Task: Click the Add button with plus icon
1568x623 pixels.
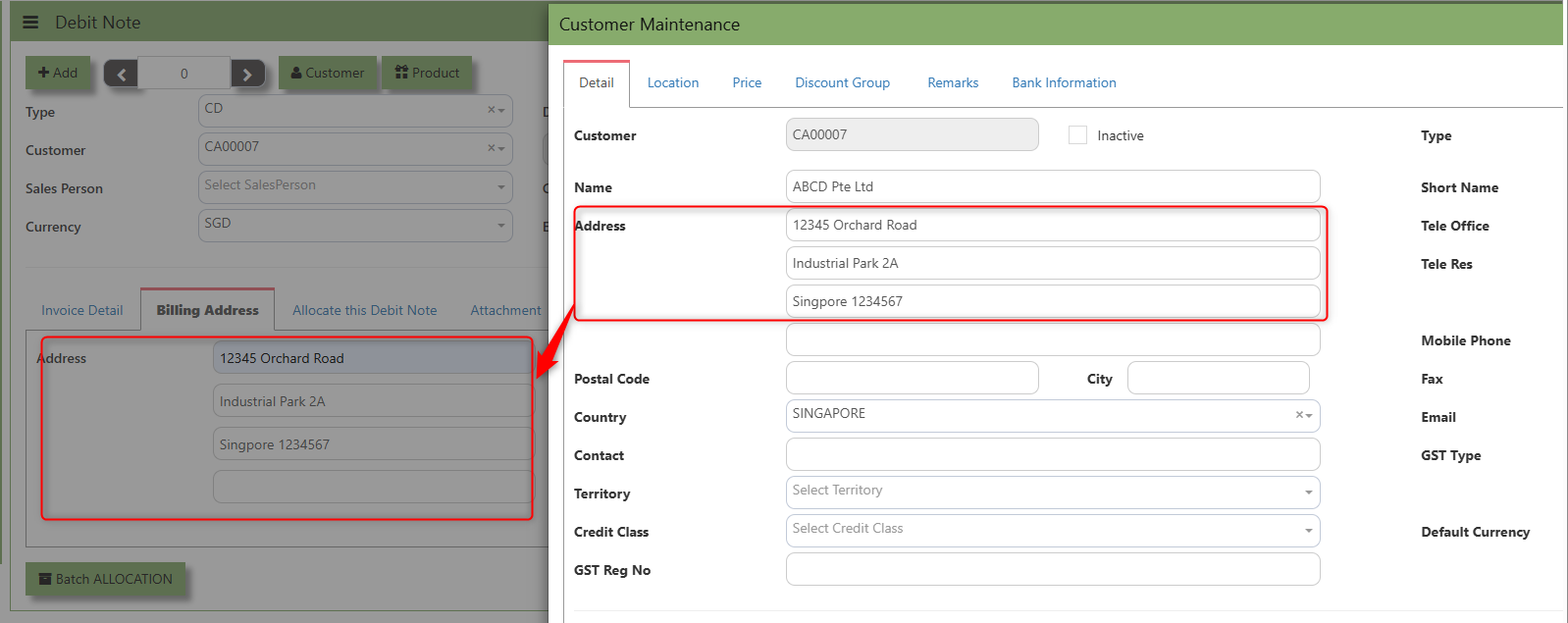Action: tap(58, 73)
